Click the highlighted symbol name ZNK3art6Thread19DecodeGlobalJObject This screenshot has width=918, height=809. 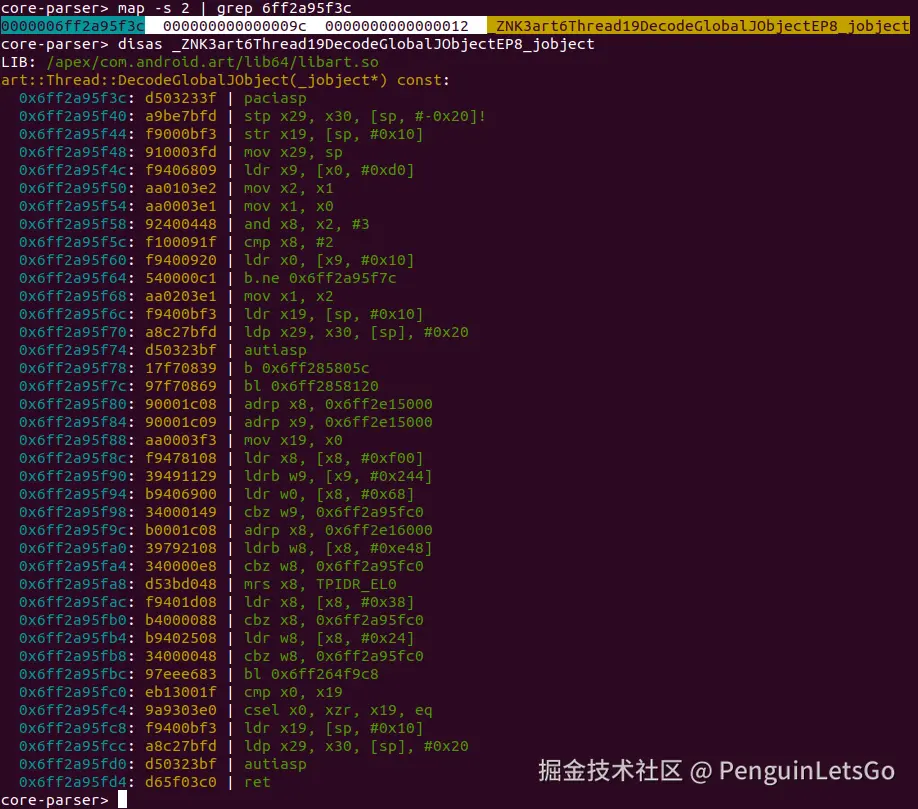(x=700, y=26)
